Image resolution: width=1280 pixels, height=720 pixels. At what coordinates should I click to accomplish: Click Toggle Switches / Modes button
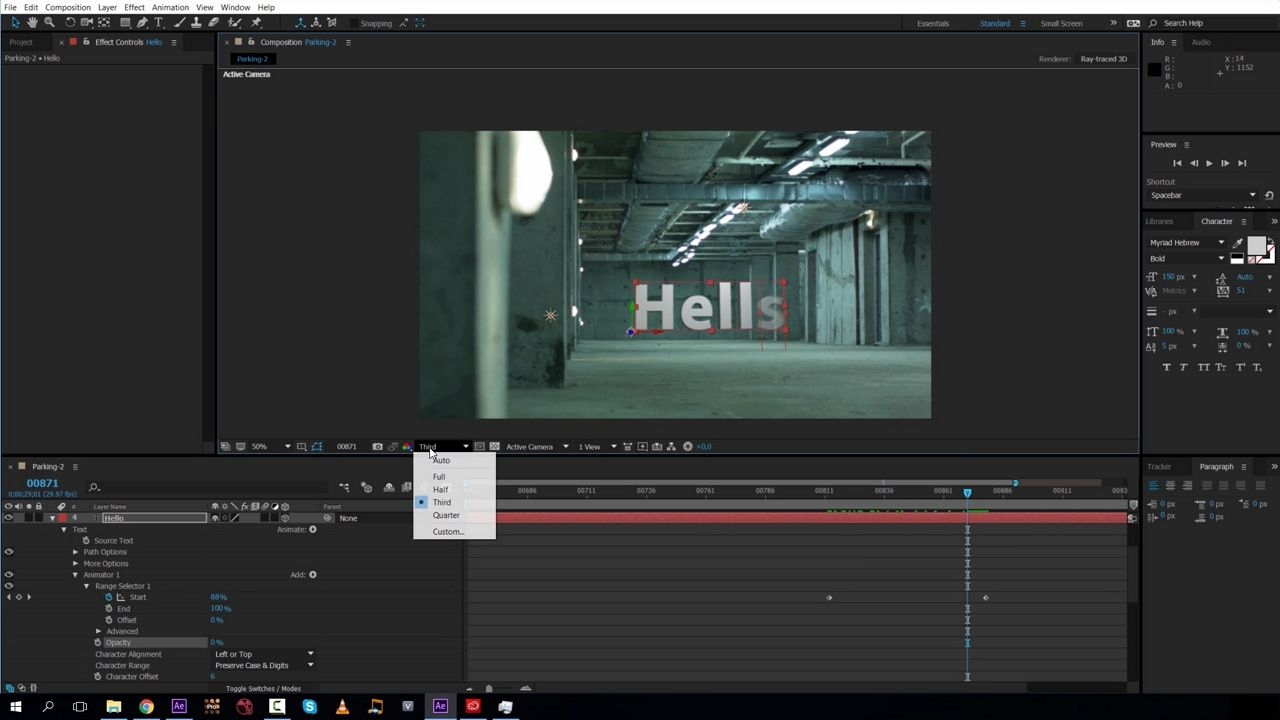(263, 688)
